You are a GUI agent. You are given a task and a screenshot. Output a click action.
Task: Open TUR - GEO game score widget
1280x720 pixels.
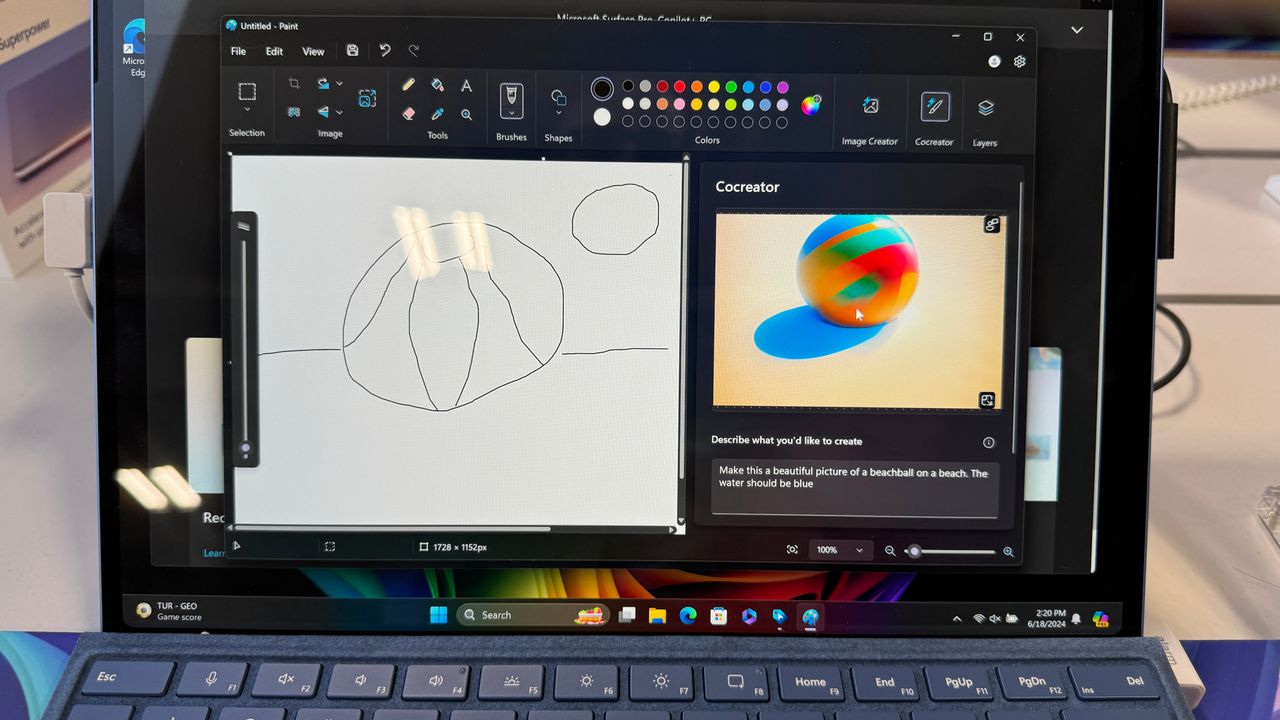click(170, 611)
